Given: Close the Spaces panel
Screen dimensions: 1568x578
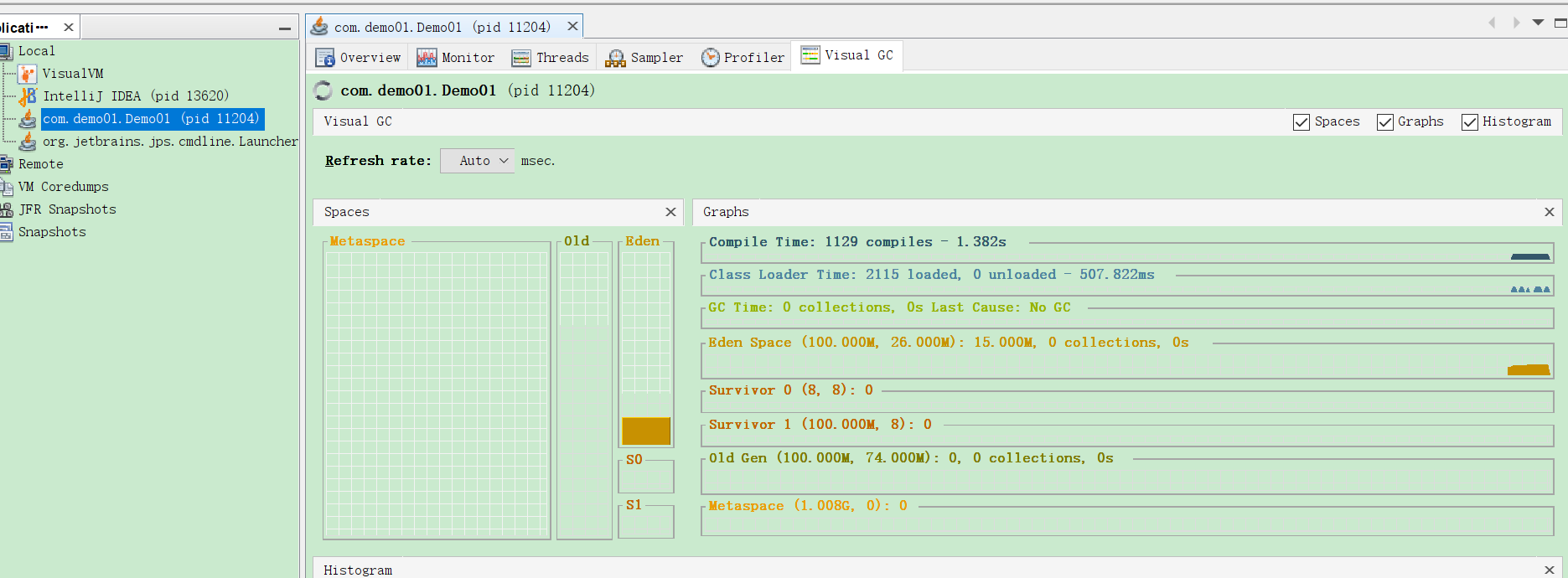Looking at the screenshot, I should [x=670, y=212].
